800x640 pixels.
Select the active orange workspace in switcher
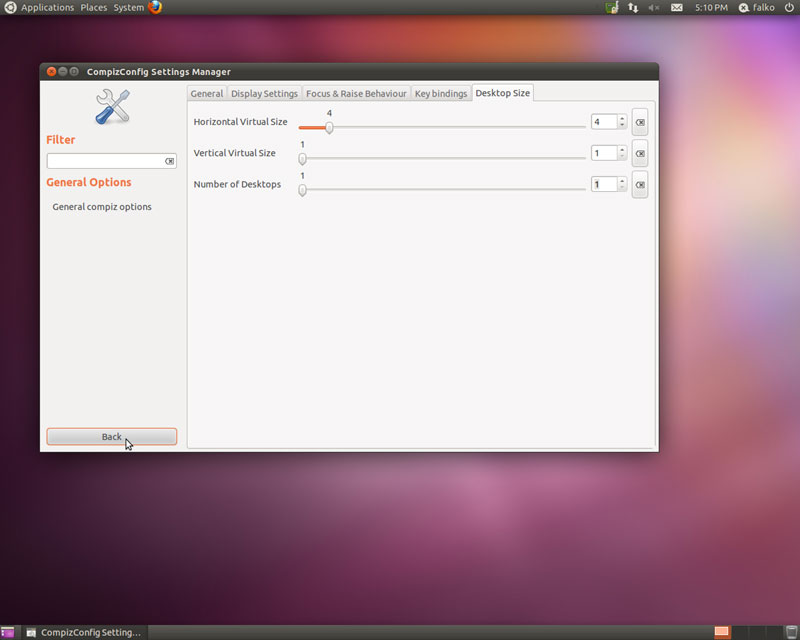pyautogui.click(x=721, y=632)
